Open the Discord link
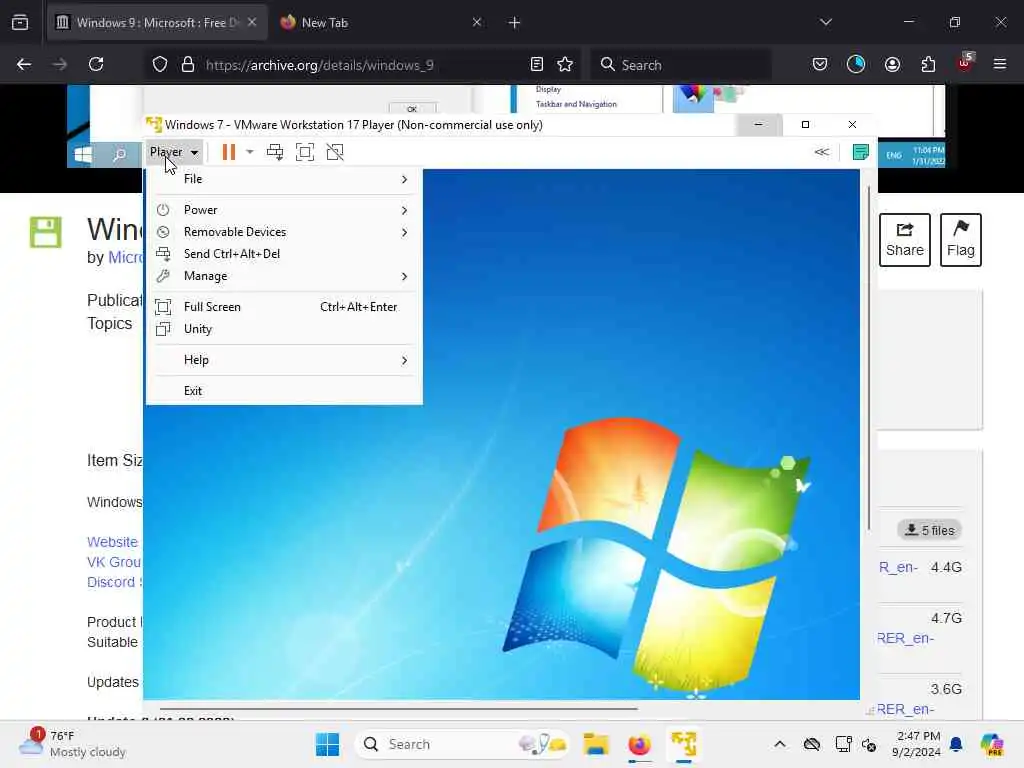 tap(112, 583)
